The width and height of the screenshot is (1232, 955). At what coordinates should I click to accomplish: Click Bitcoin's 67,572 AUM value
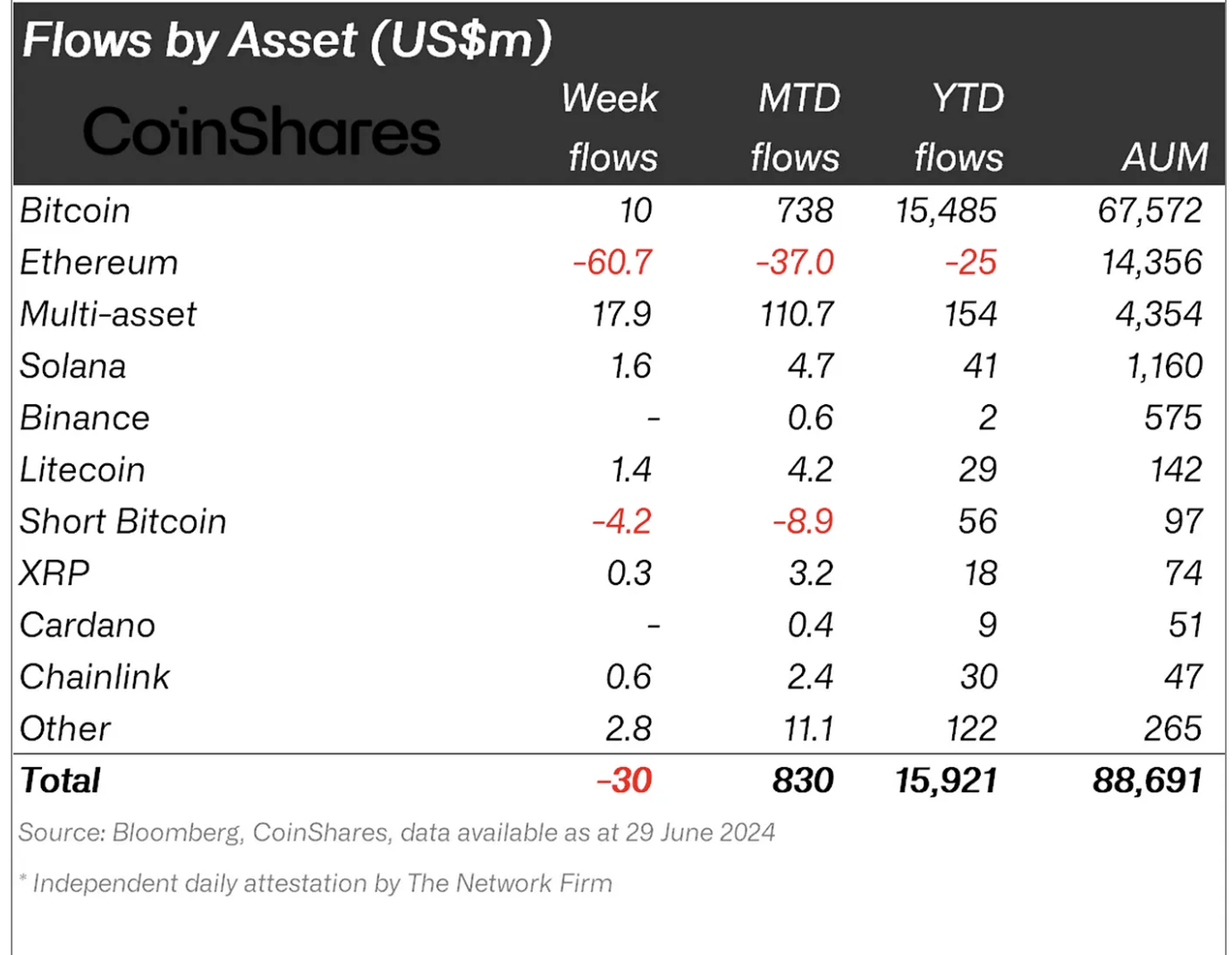(1150, 211)
